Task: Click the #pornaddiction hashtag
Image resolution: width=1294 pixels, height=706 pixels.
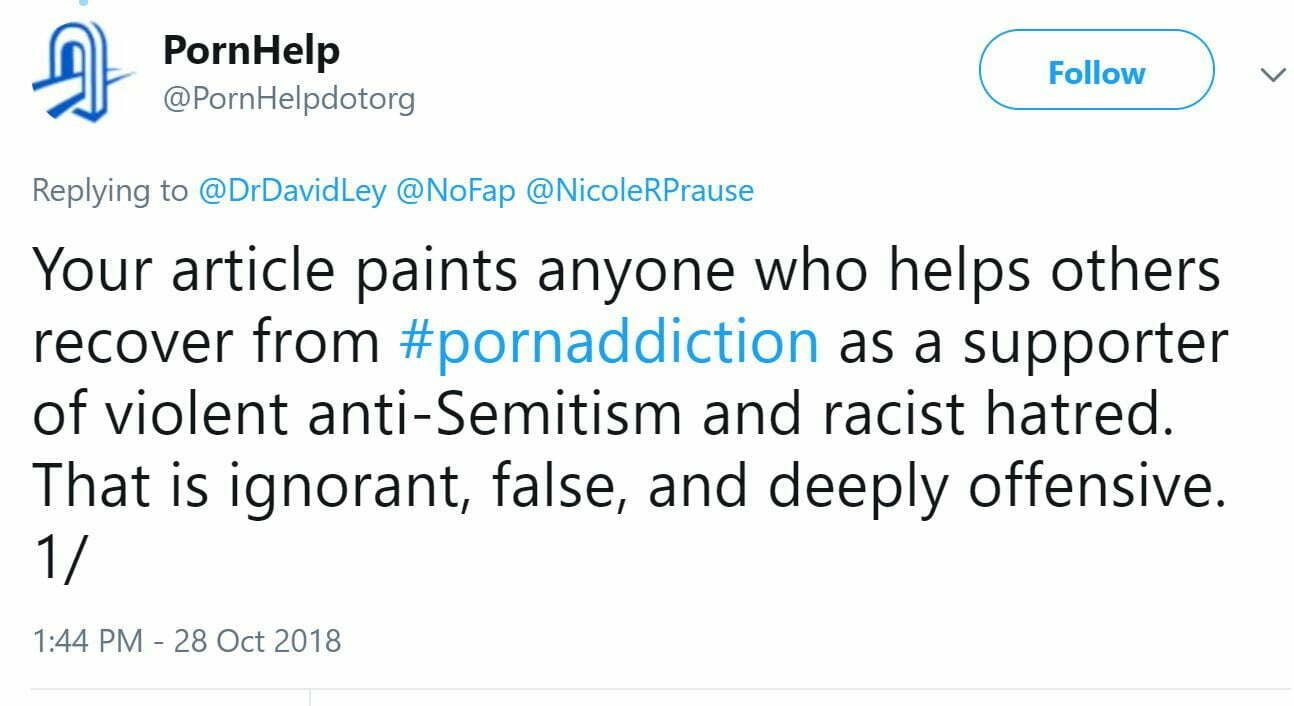Action: point(608,342)
